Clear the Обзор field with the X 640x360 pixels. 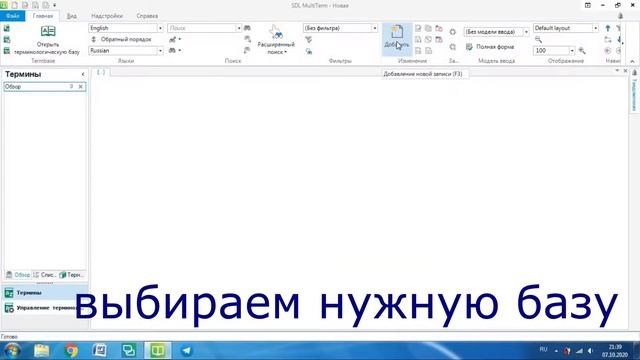tap(80, 87)
